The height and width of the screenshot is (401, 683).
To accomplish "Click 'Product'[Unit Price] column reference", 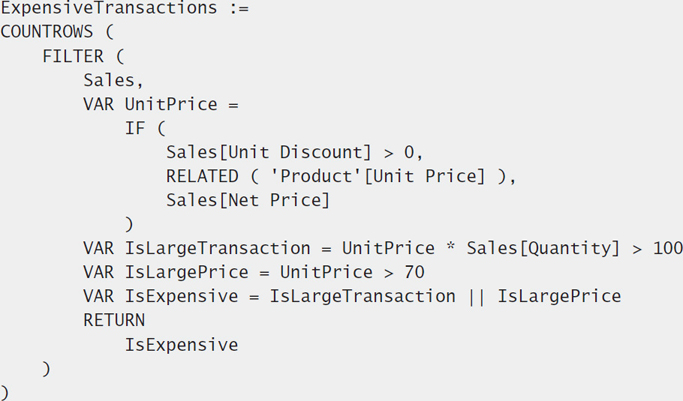I will point(378,176).
